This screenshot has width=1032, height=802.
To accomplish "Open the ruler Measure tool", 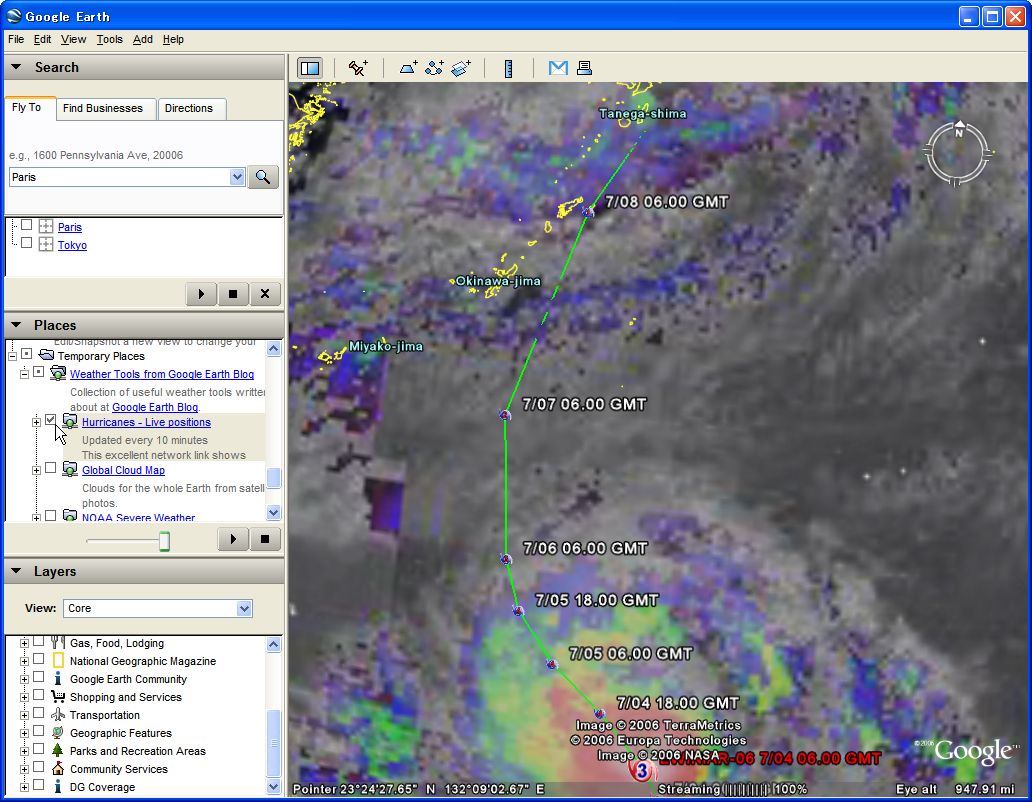I will 508,68.
